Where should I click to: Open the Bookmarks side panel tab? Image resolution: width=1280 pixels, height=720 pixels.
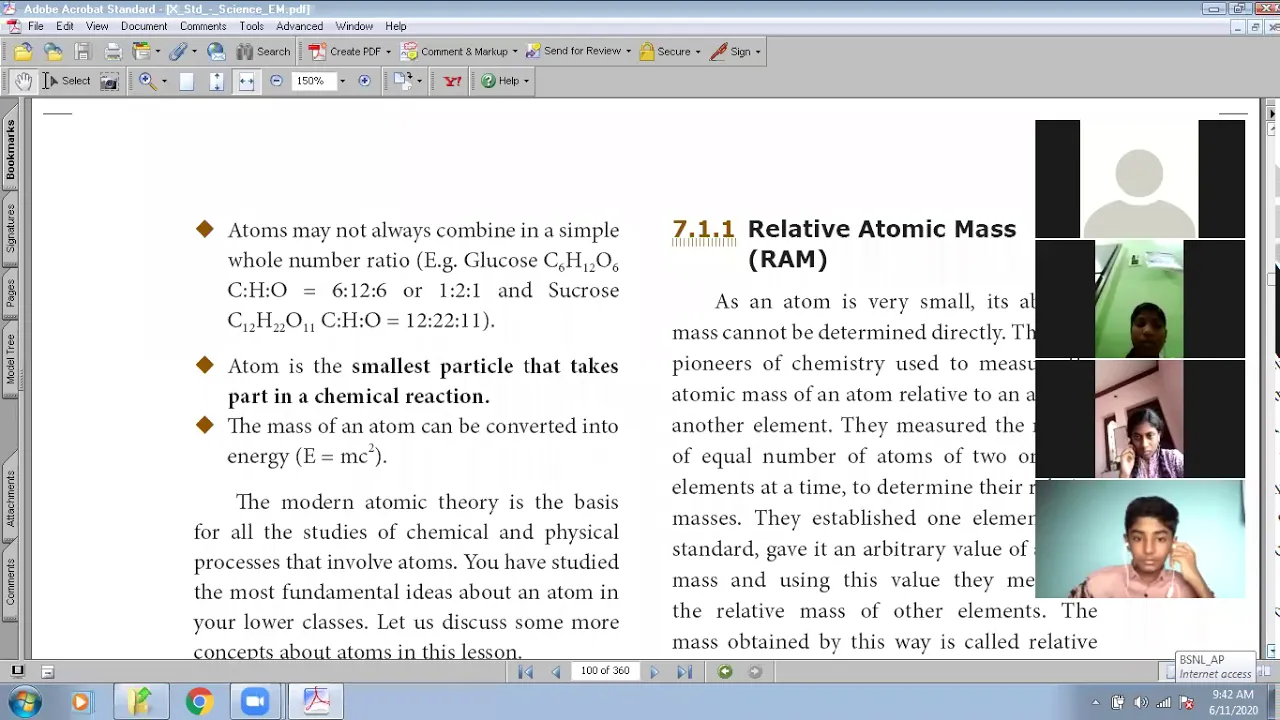tap(10, 149)
